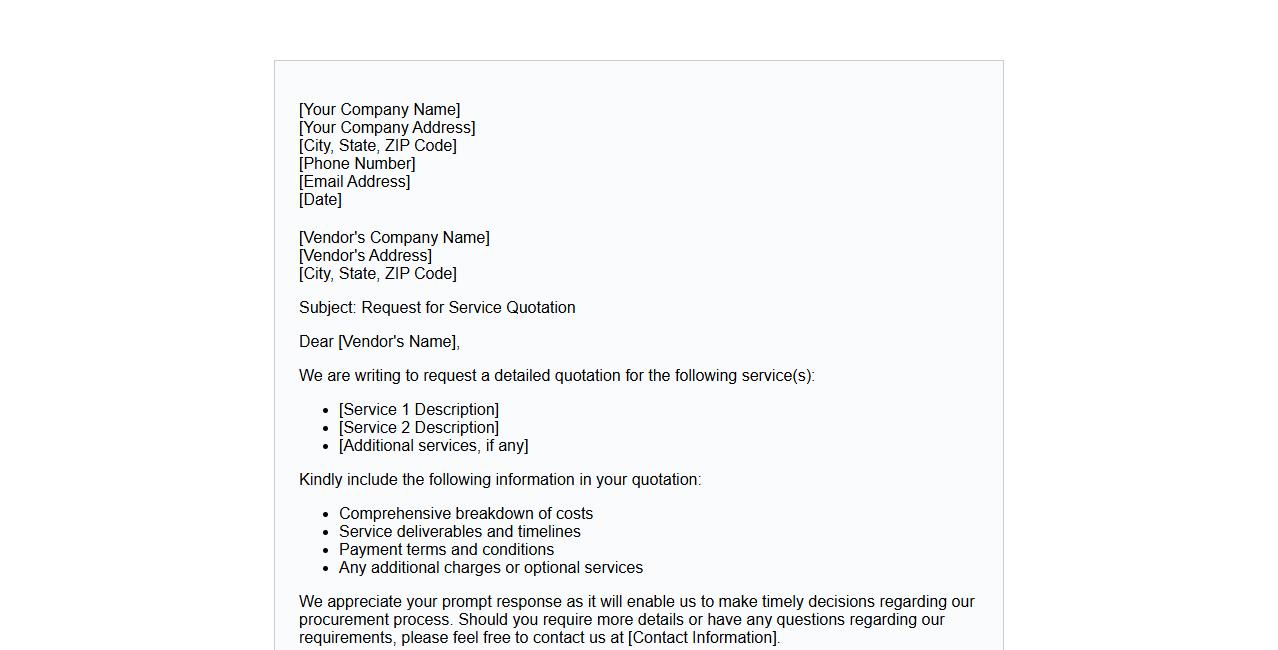Screen dimensions: 1278x650
Task: Click the [Contact Information] placeholder in paragraph
Action: (703, 638)
